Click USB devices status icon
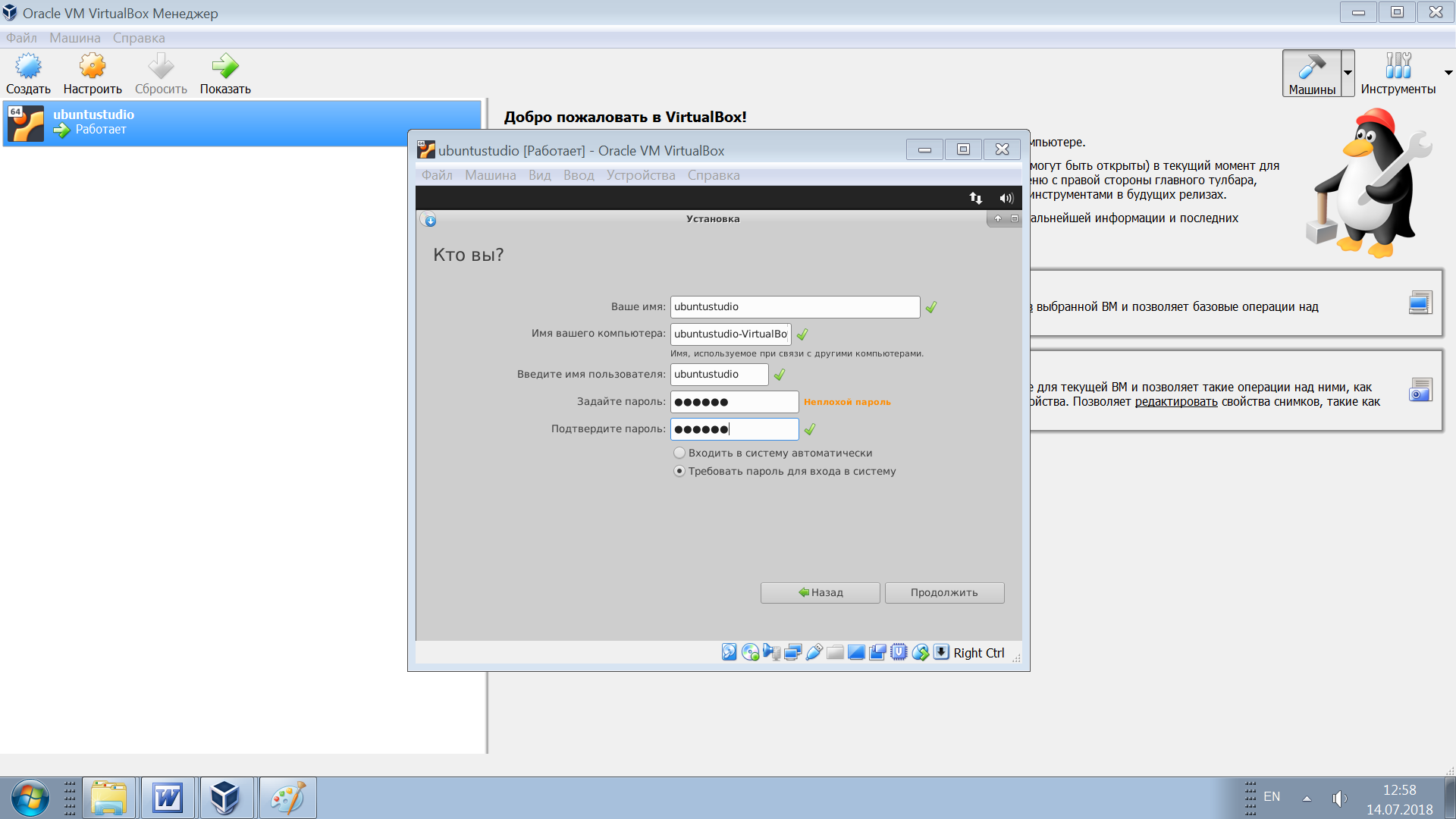1456x819 pixels. coord(814,652)
